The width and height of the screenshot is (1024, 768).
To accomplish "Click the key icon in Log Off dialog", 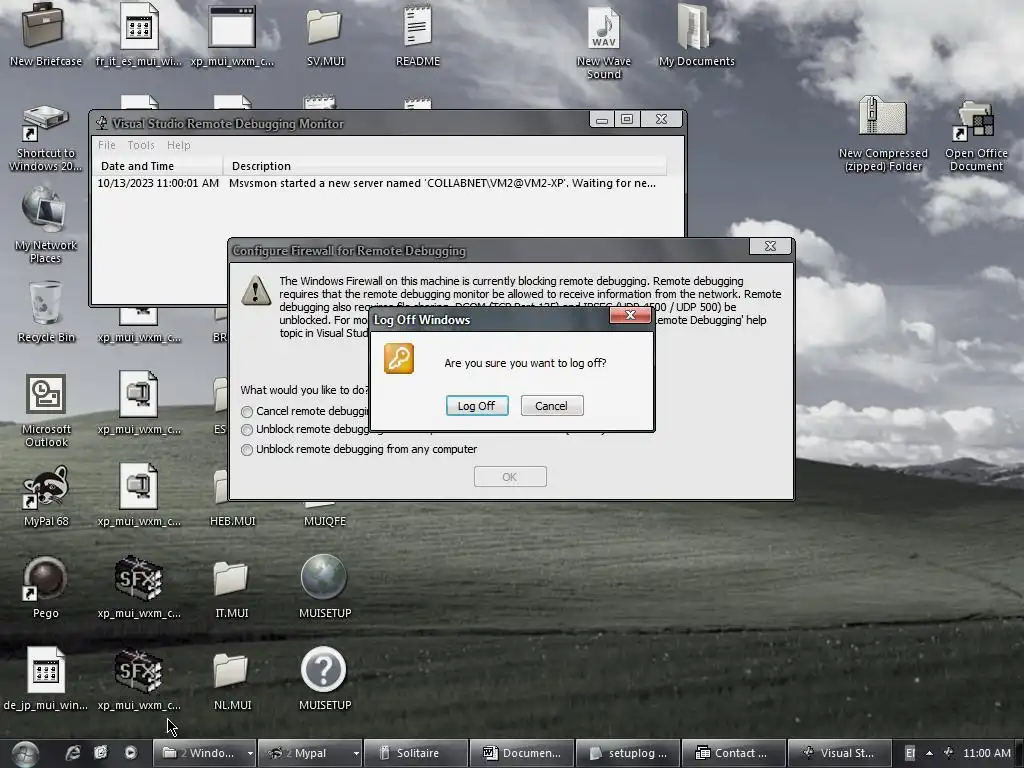I will [x=399, y=359].
